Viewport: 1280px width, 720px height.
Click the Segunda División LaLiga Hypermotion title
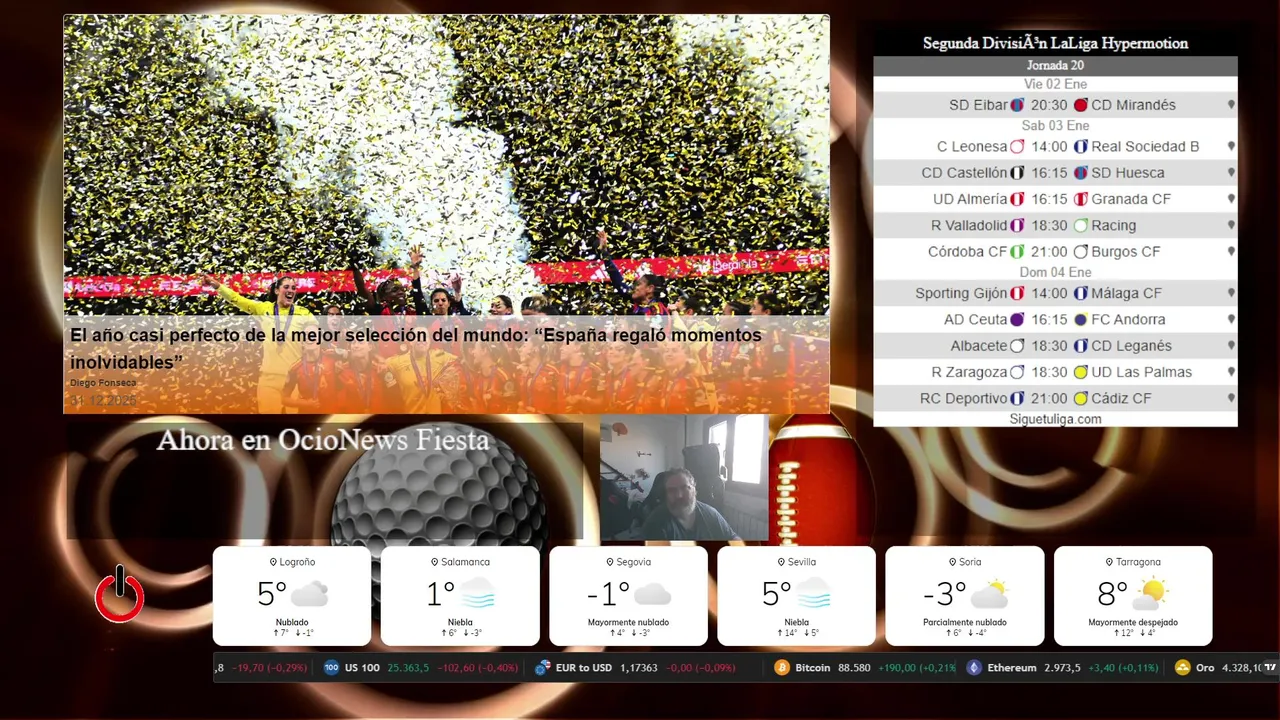(1055, 43)
